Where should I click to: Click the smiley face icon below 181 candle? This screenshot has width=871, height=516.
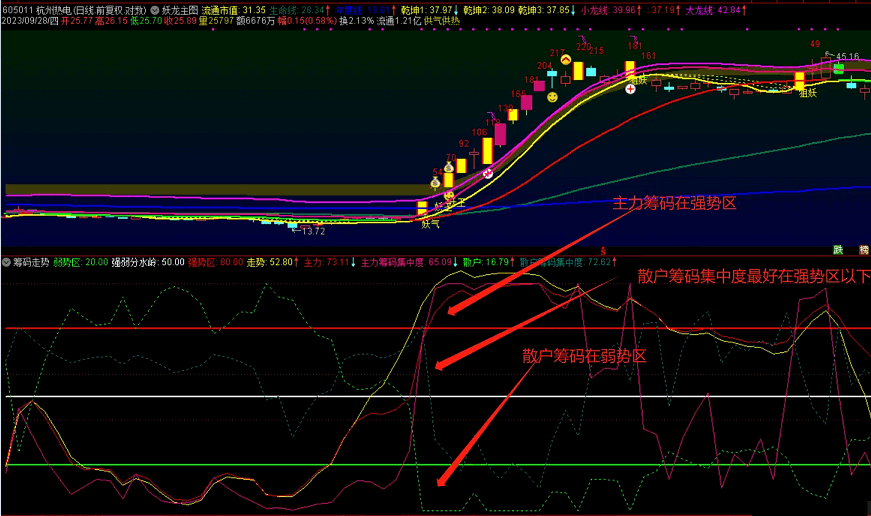[552, 97]
